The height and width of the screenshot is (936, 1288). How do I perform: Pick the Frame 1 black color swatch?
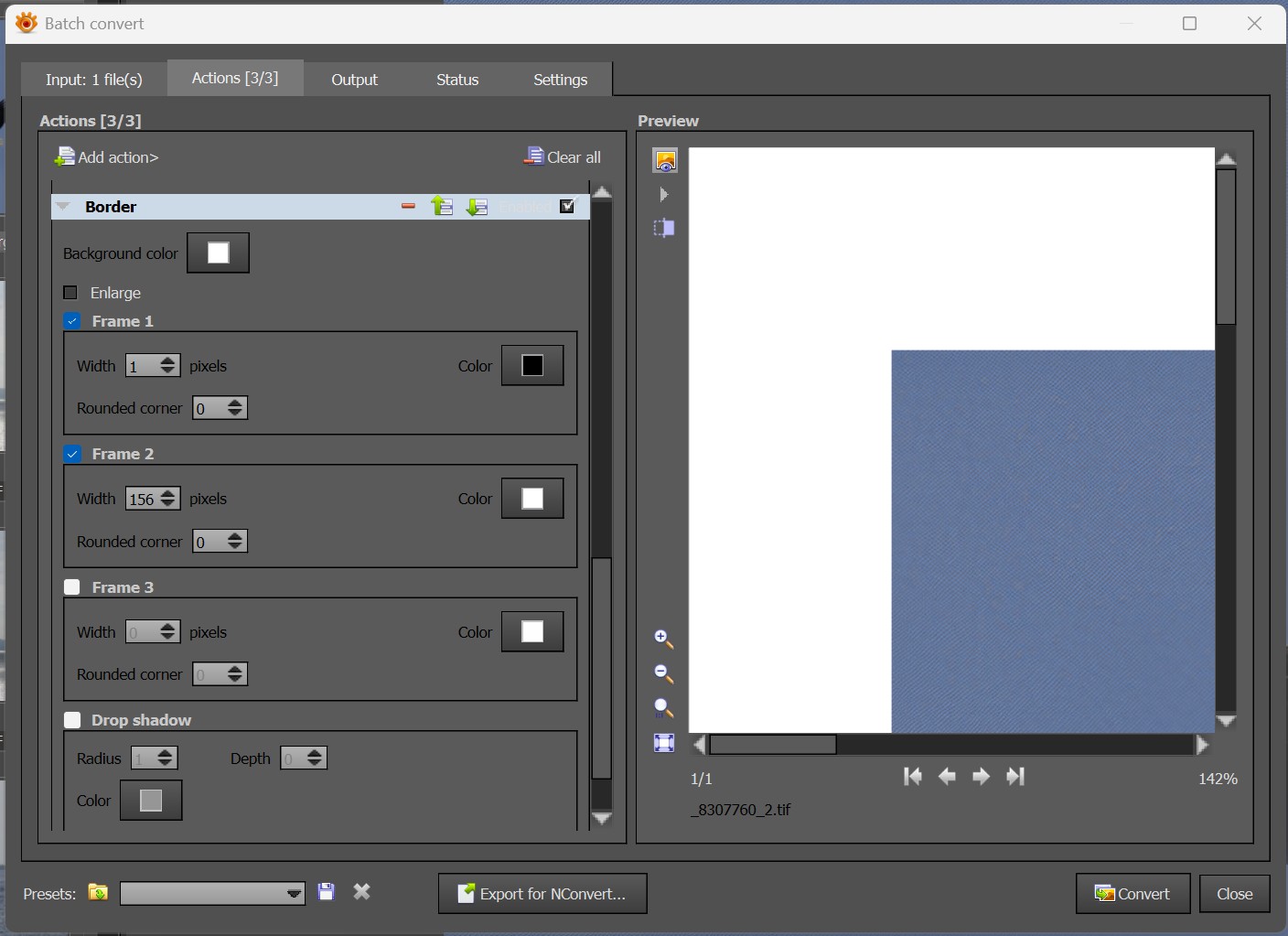532,366
